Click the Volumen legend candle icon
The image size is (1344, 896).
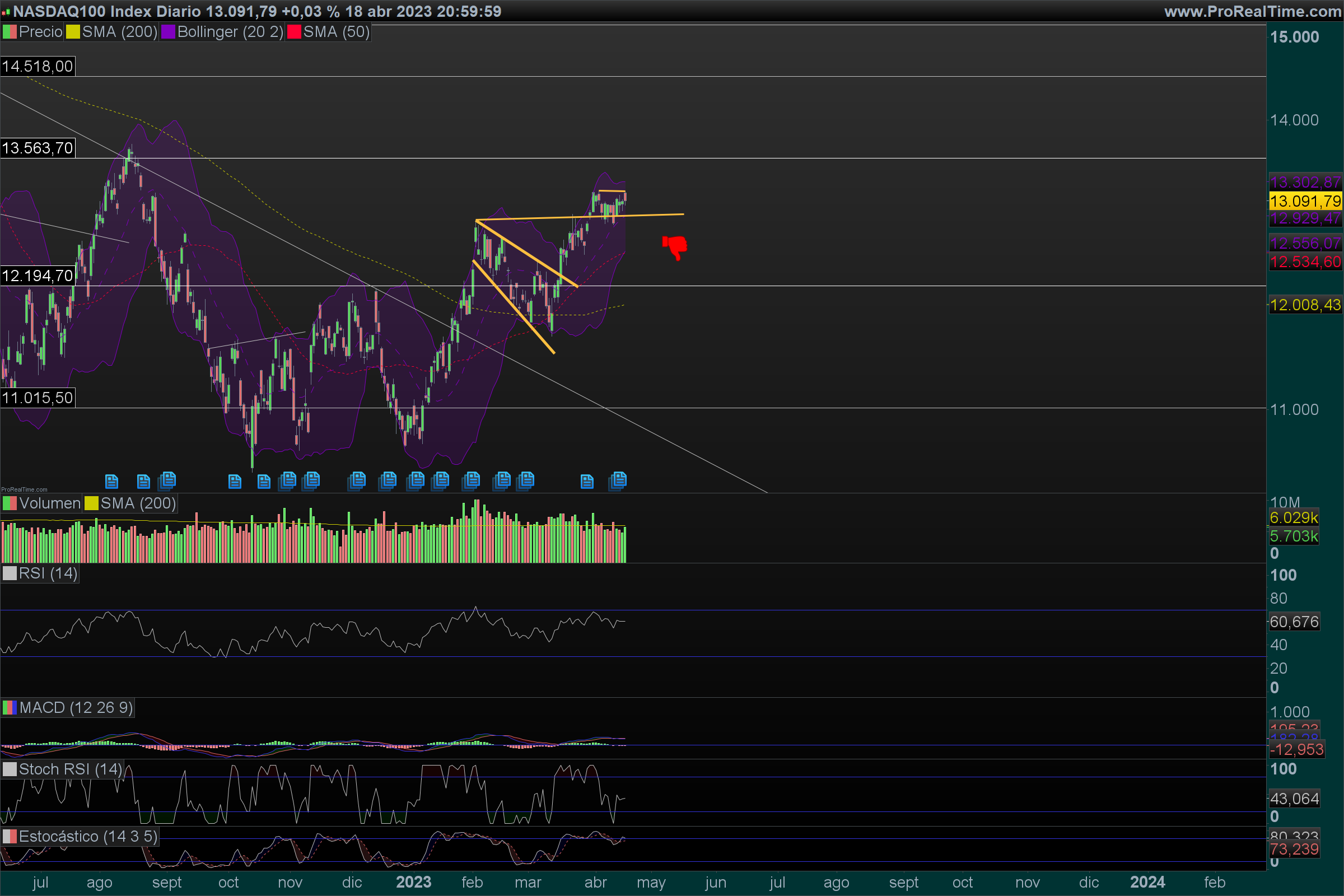point(9,503)
